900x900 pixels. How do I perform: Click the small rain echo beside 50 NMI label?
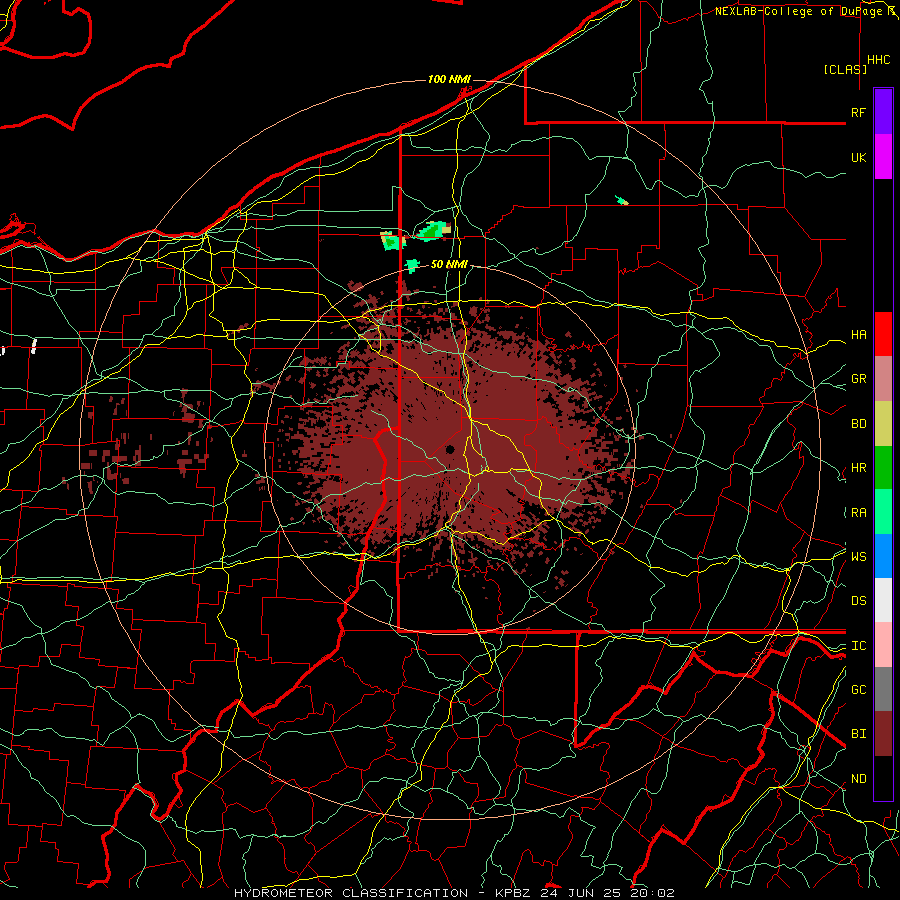pyautogui.click(x=412, y=265)
